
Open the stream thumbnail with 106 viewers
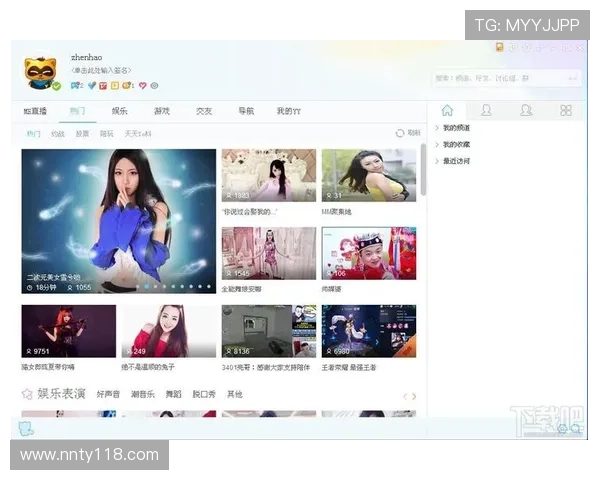click(x=369, y=253)
